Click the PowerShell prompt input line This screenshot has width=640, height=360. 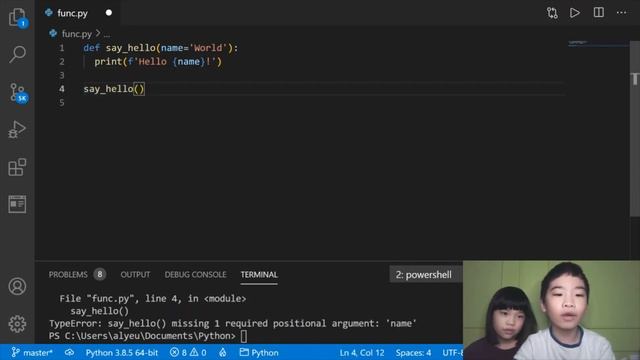pyautogui.click(x=148, y=336)
